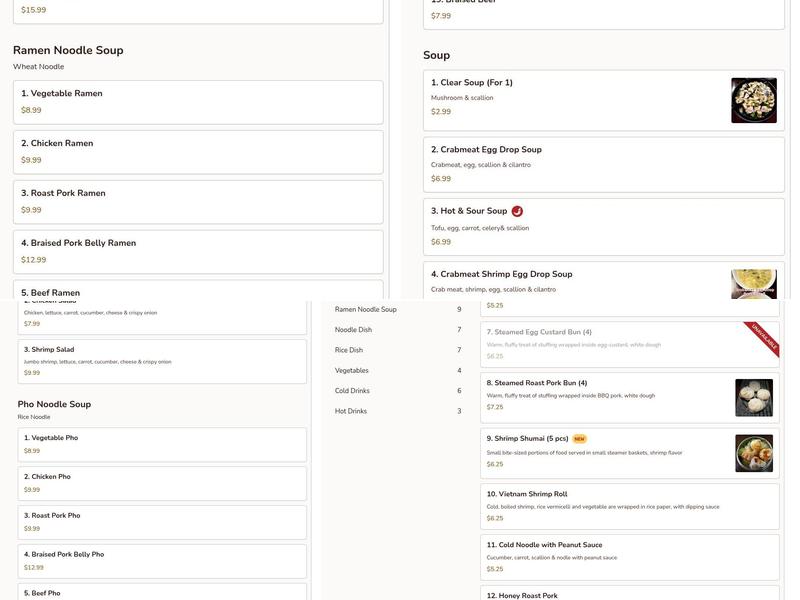
Task: Select the Cold Drinks category
Action: 352,391
